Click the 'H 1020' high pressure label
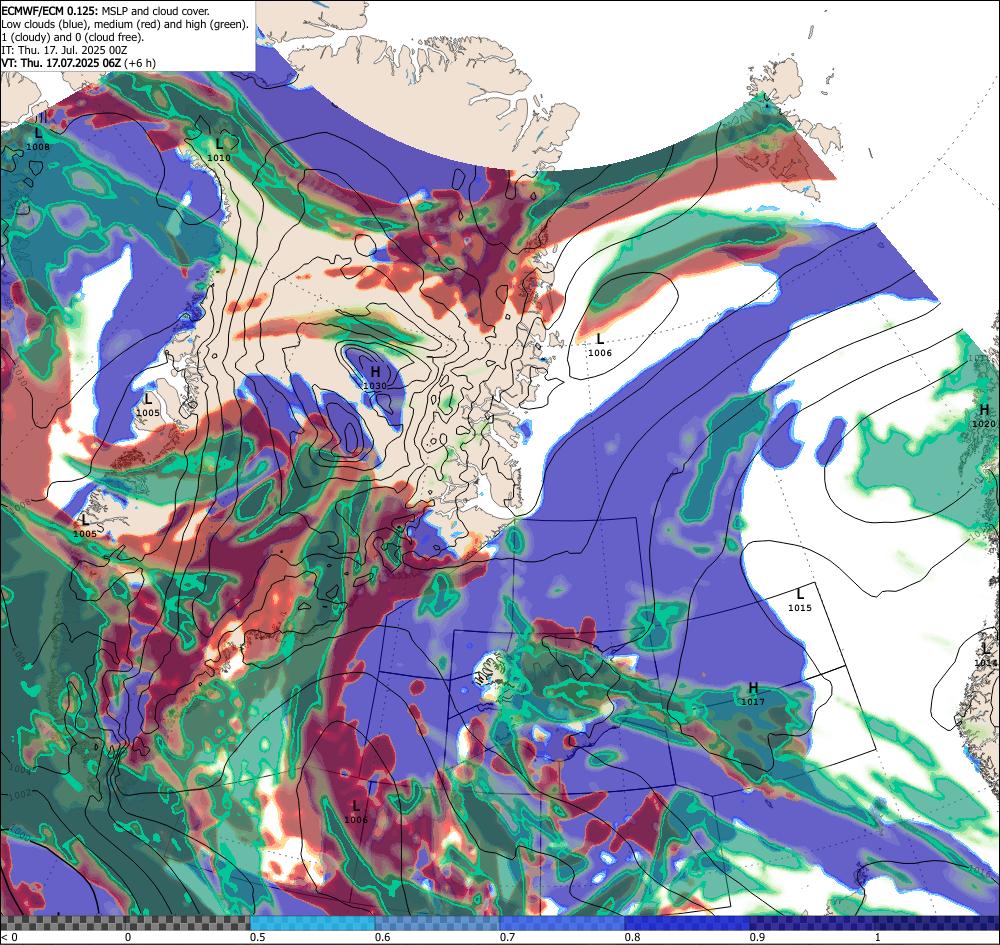Viewport: 1000px width, 945px height. pos(983,416)
